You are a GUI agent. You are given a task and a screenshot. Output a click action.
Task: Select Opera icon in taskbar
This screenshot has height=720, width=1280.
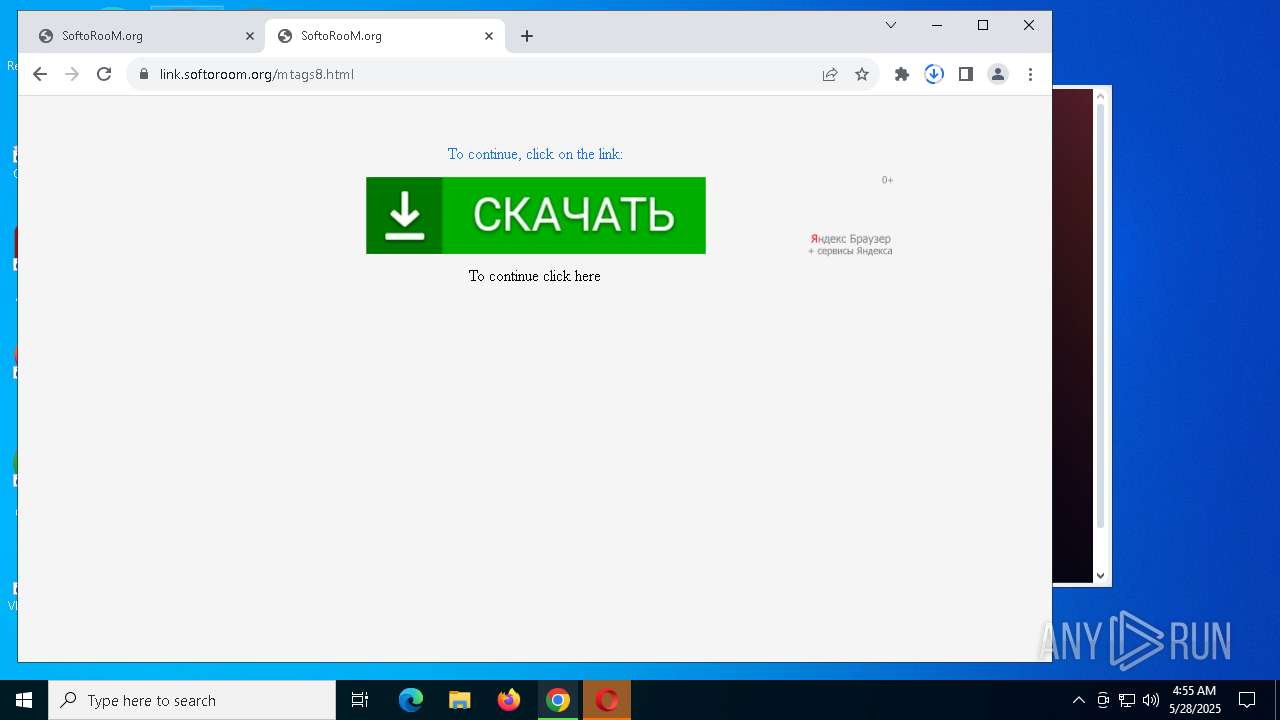(x=607, y=700)
